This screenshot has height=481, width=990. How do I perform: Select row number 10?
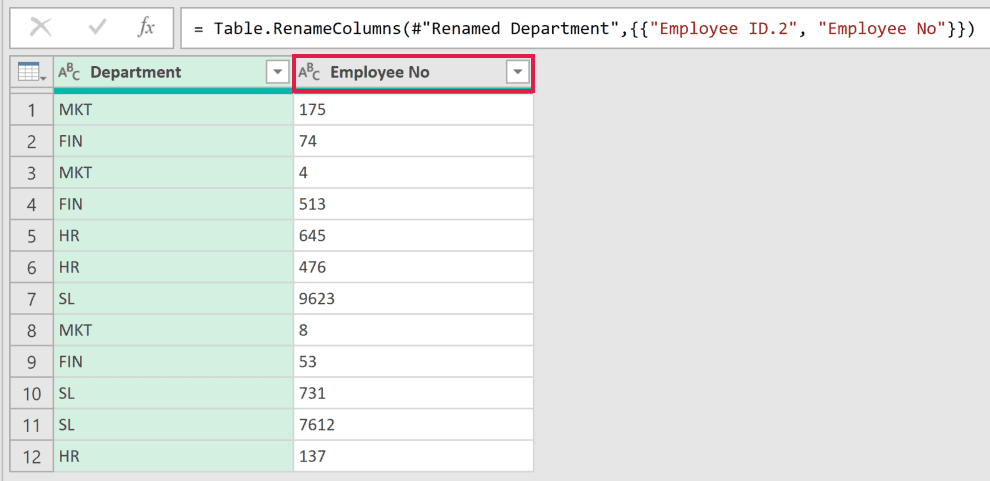32,394
